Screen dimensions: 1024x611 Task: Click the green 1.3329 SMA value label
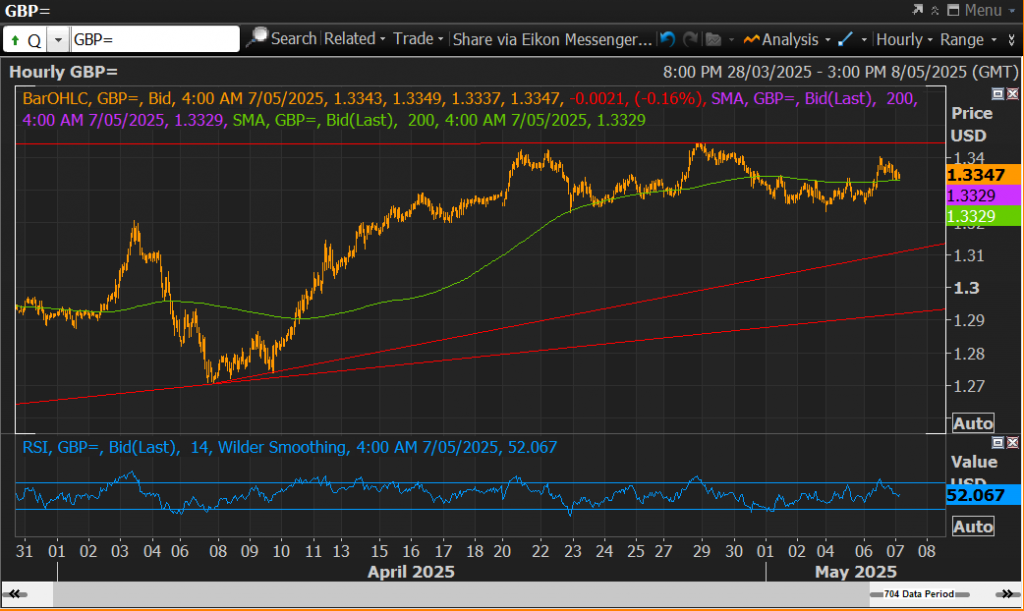tap(983, 216)
